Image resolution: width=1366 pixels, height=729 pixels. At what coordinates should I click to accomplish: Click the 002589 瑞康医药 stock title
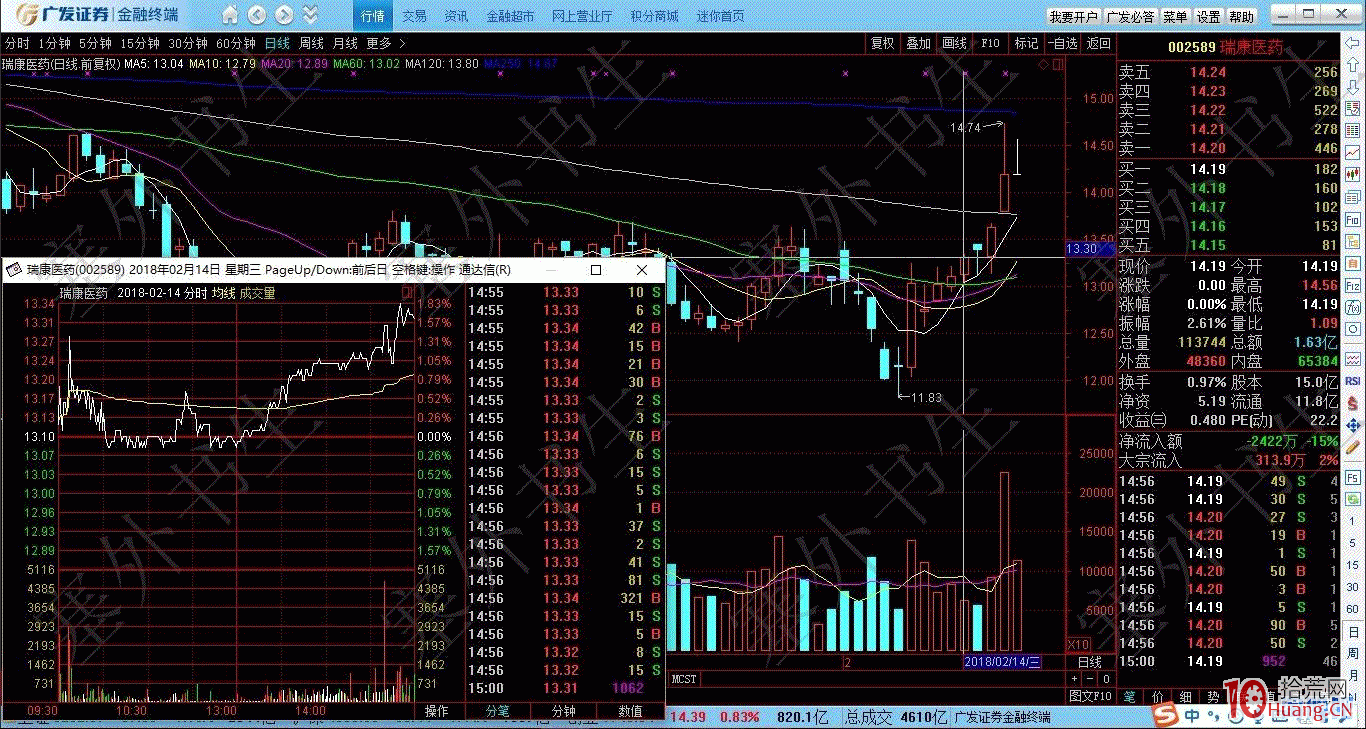1228,46
